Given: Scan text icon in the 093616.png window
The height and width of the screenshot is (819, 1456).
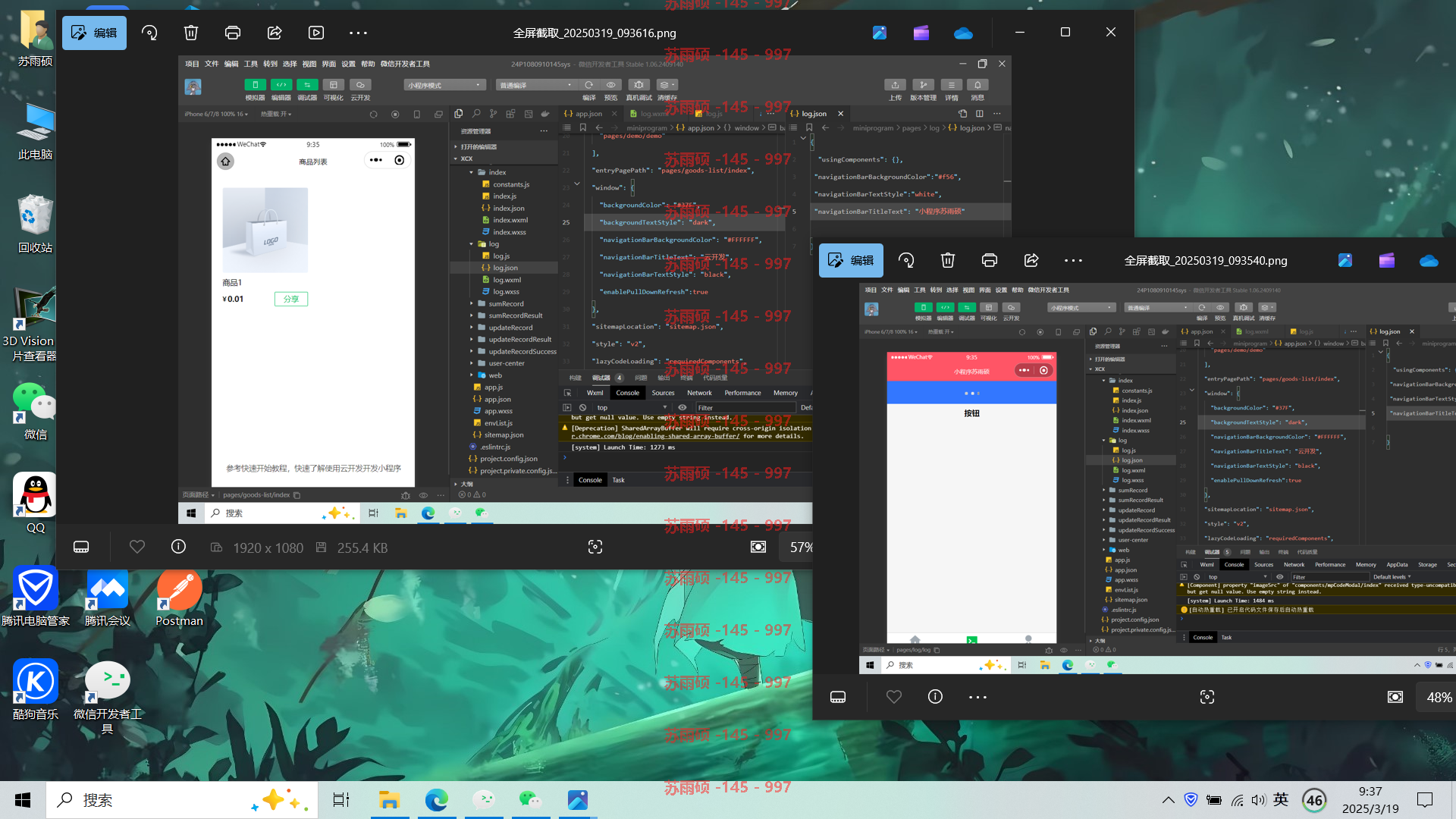Looking at the screenshot, I should [595, 547].
